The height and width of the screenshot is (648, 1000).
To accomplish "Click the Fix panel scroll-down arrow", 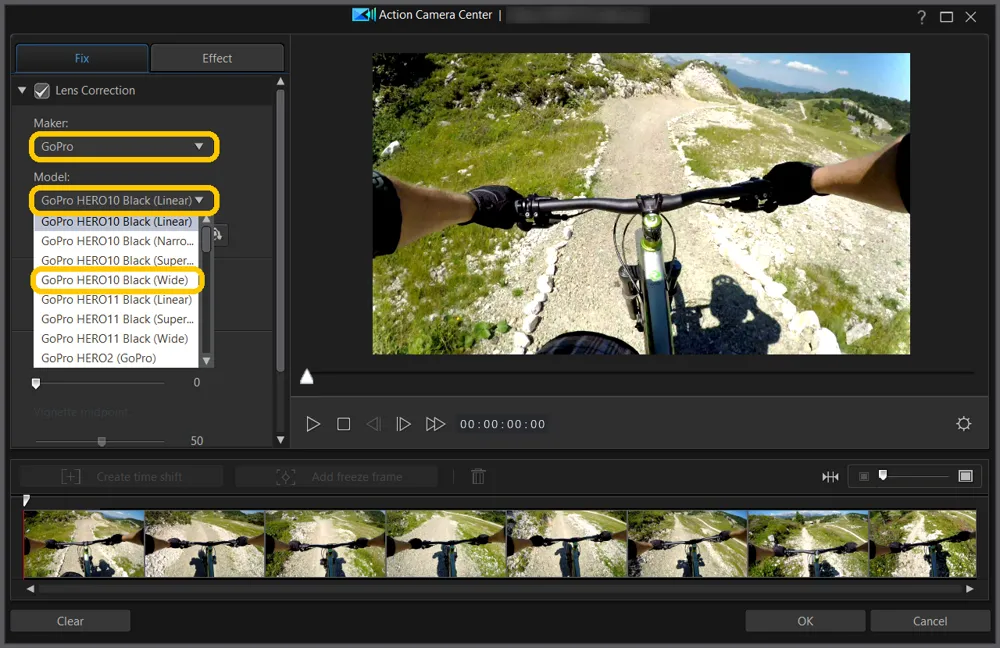I will pos(281,440).
